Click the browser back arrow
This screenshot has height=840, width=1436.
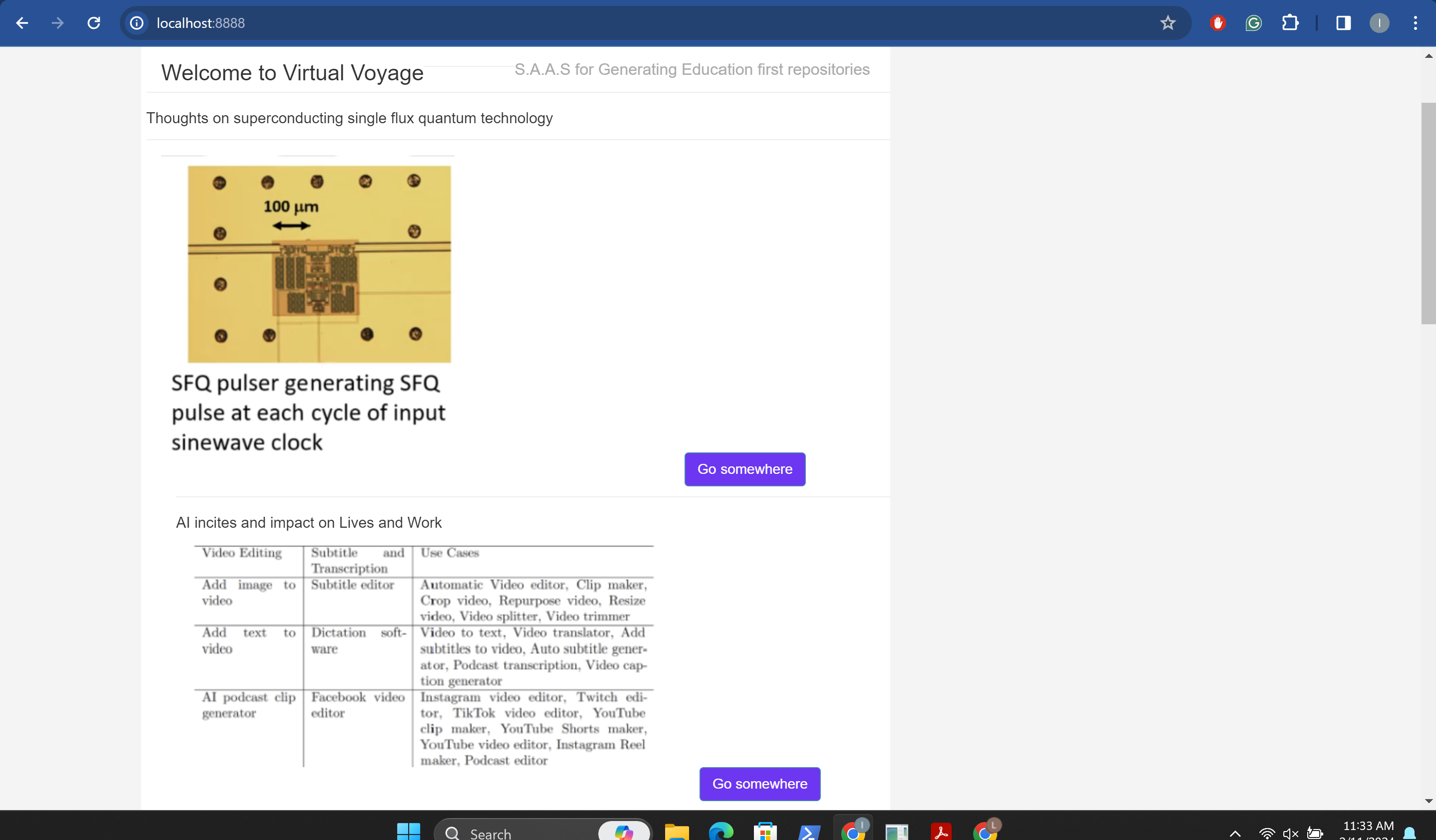[x=22, y=23]
